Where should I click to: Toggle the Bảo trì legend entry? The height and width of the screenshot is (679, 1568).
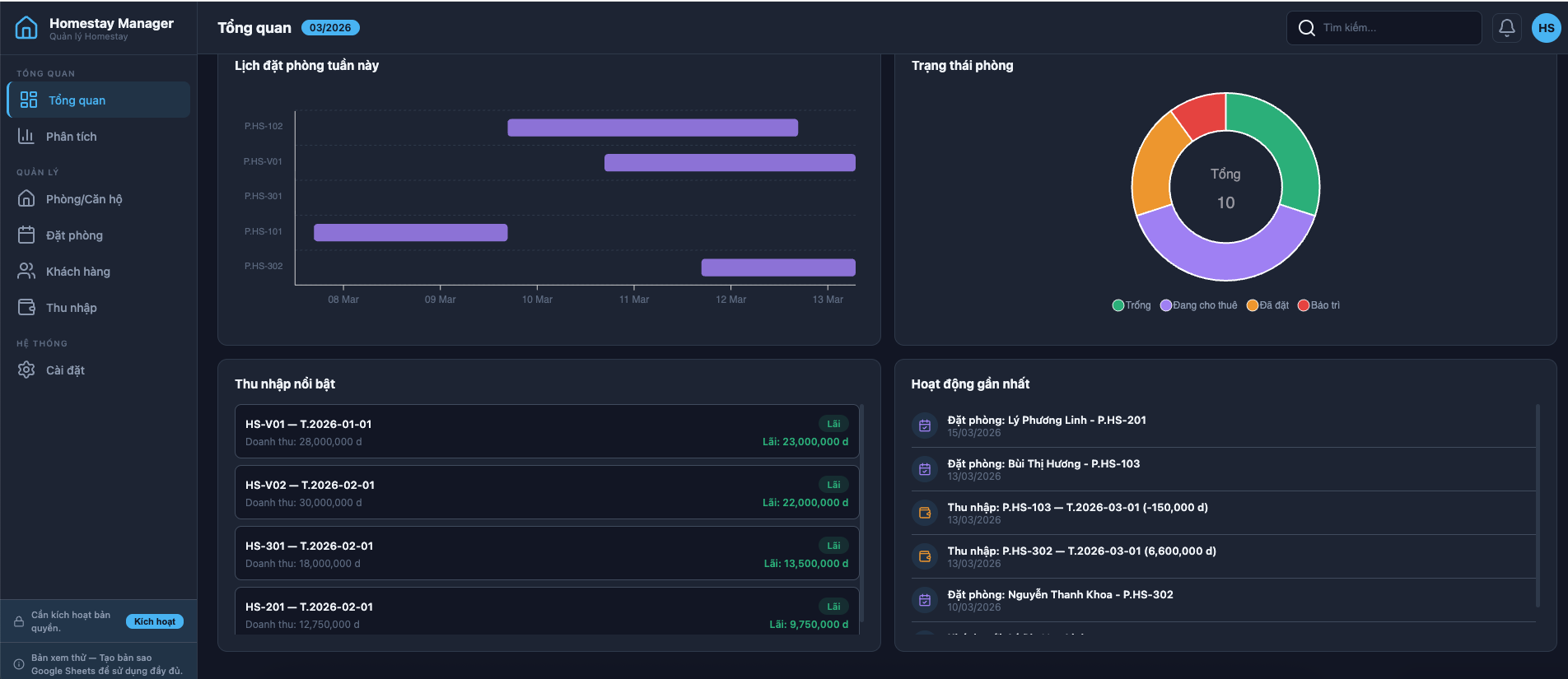click(1318, 305)
